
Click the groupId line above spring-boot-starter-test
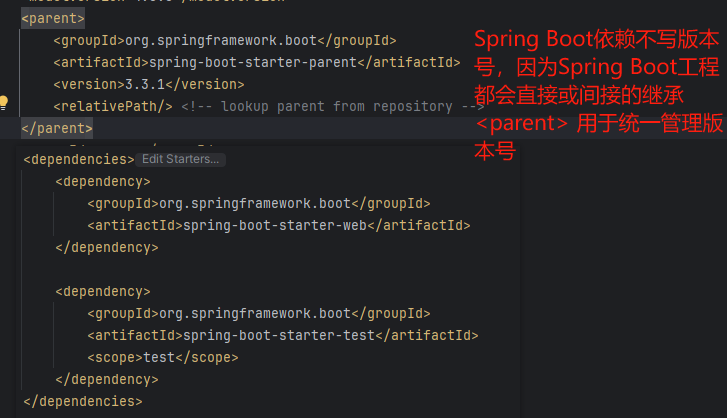pyautogui.click(x=259, y=314)
